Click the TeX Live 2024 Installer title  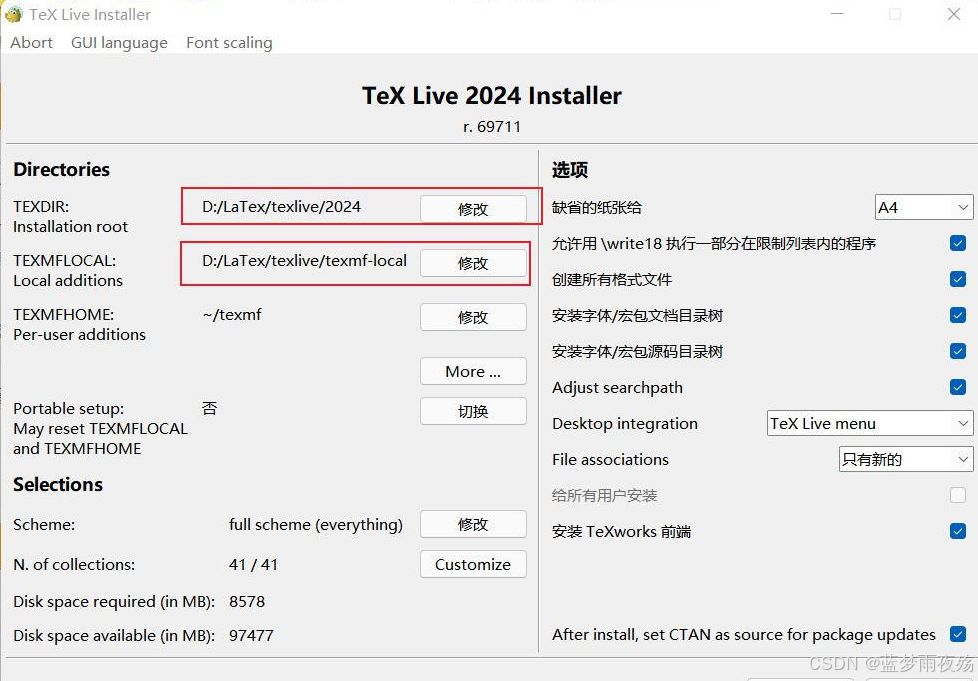[491, 95]
